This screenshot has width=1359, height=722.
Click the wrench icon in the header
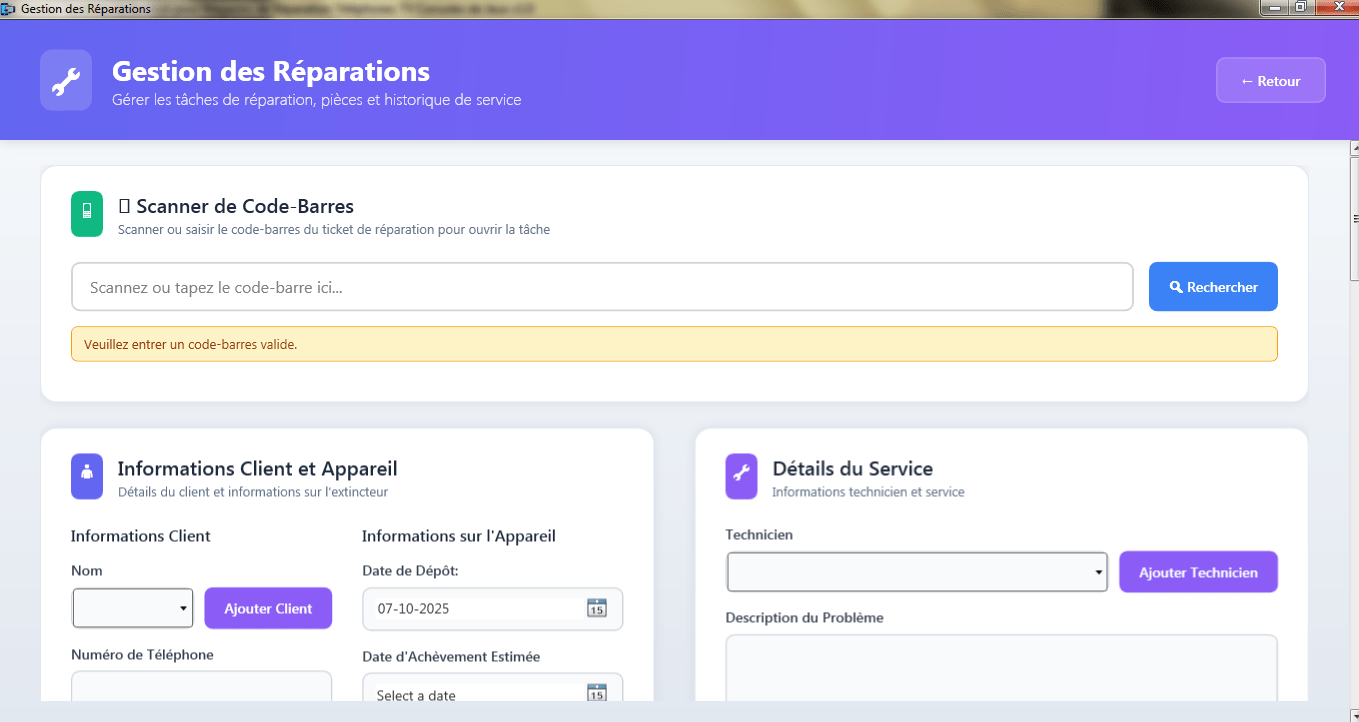click(66, 81)
